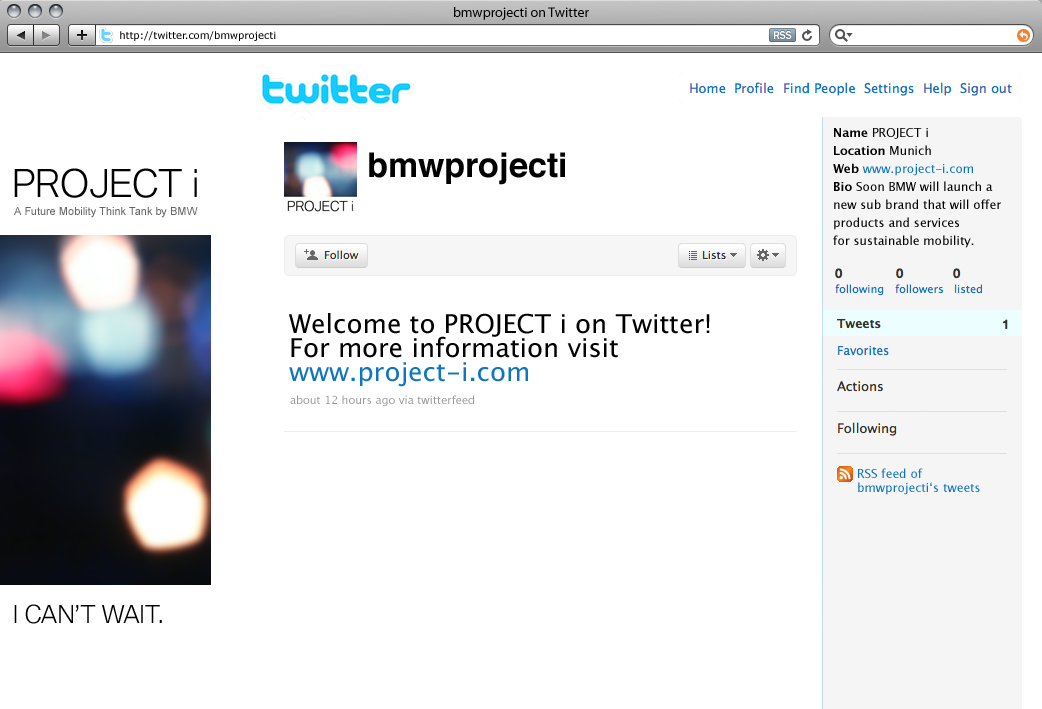Go back with the browser back arrow

click(21, 35)
